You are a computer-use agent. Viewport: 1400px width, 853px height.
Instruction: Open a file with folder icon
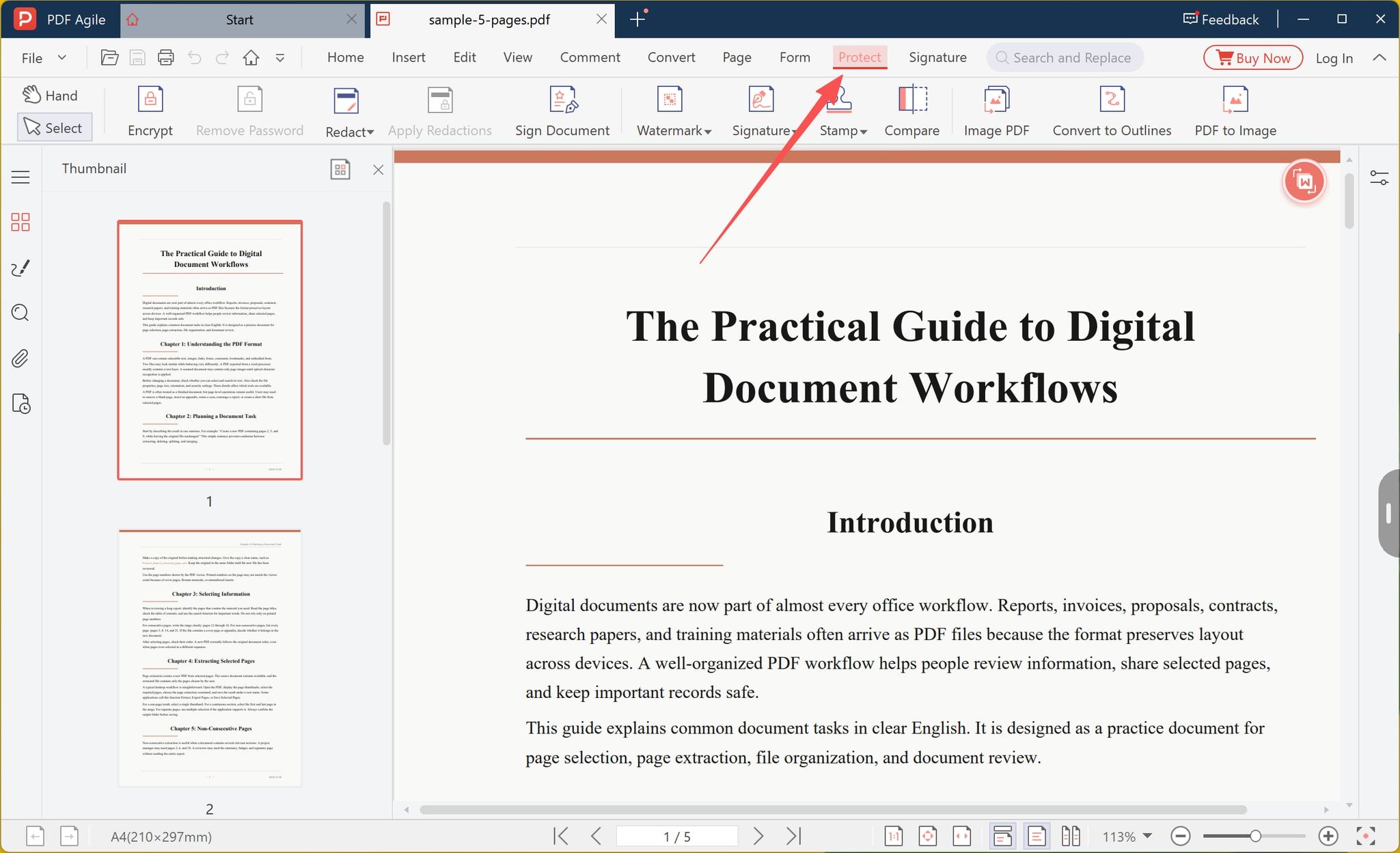[109, 57]
